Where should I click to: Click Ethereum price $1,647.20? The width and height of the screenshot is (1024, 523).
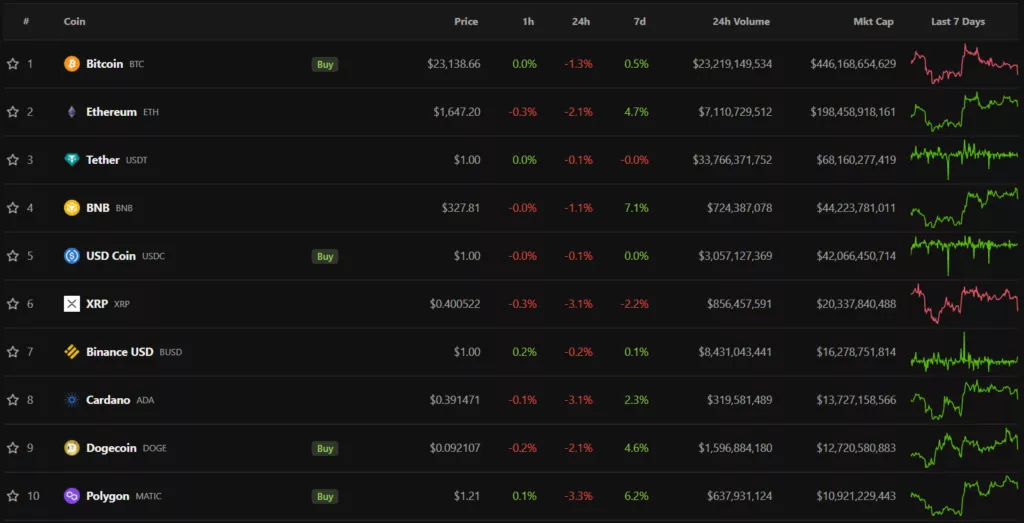(457, 112)
